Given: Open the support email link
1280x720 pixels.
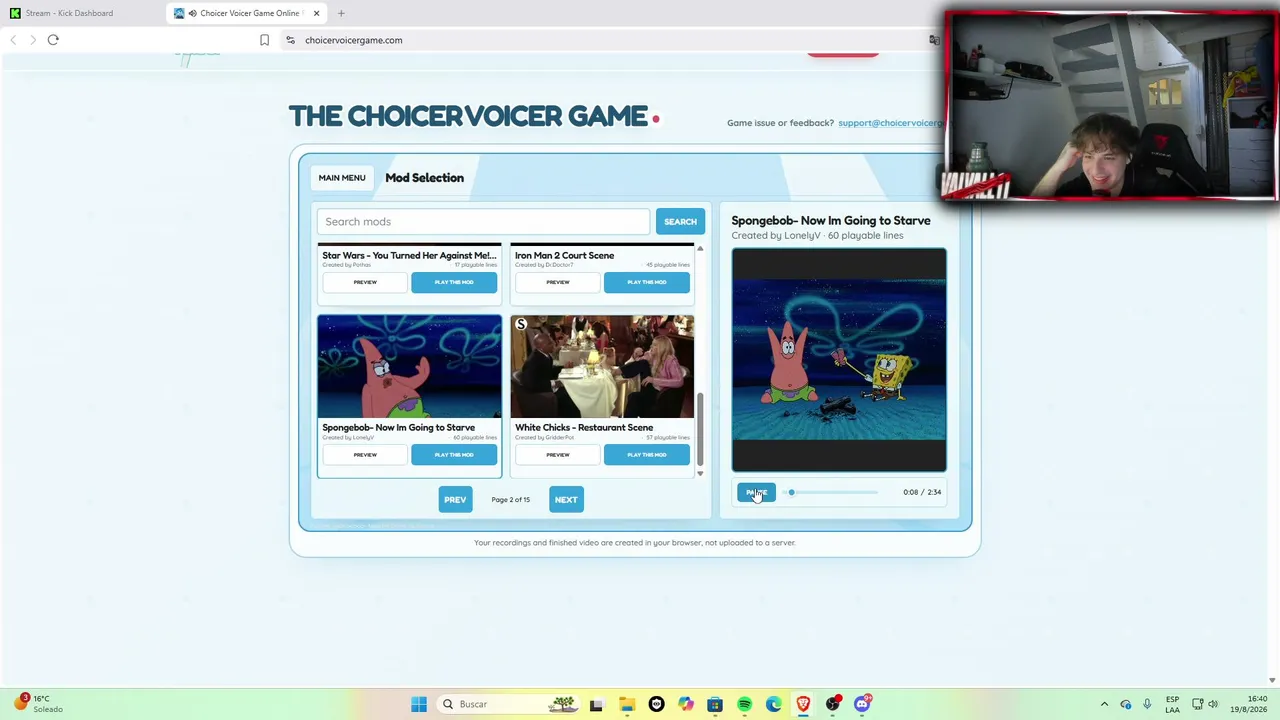Looking at the screenshot, I should pos(891,123).
